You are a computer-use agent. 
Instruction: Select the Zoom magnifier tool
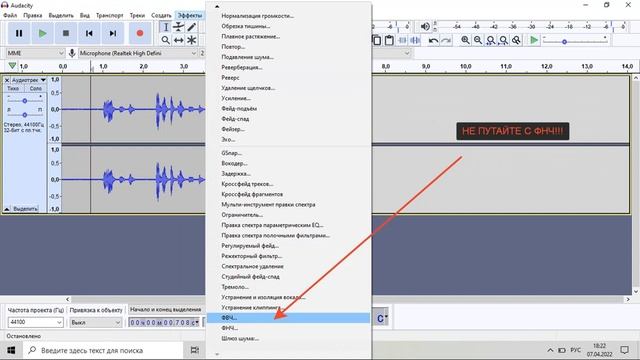coord(165,40)
